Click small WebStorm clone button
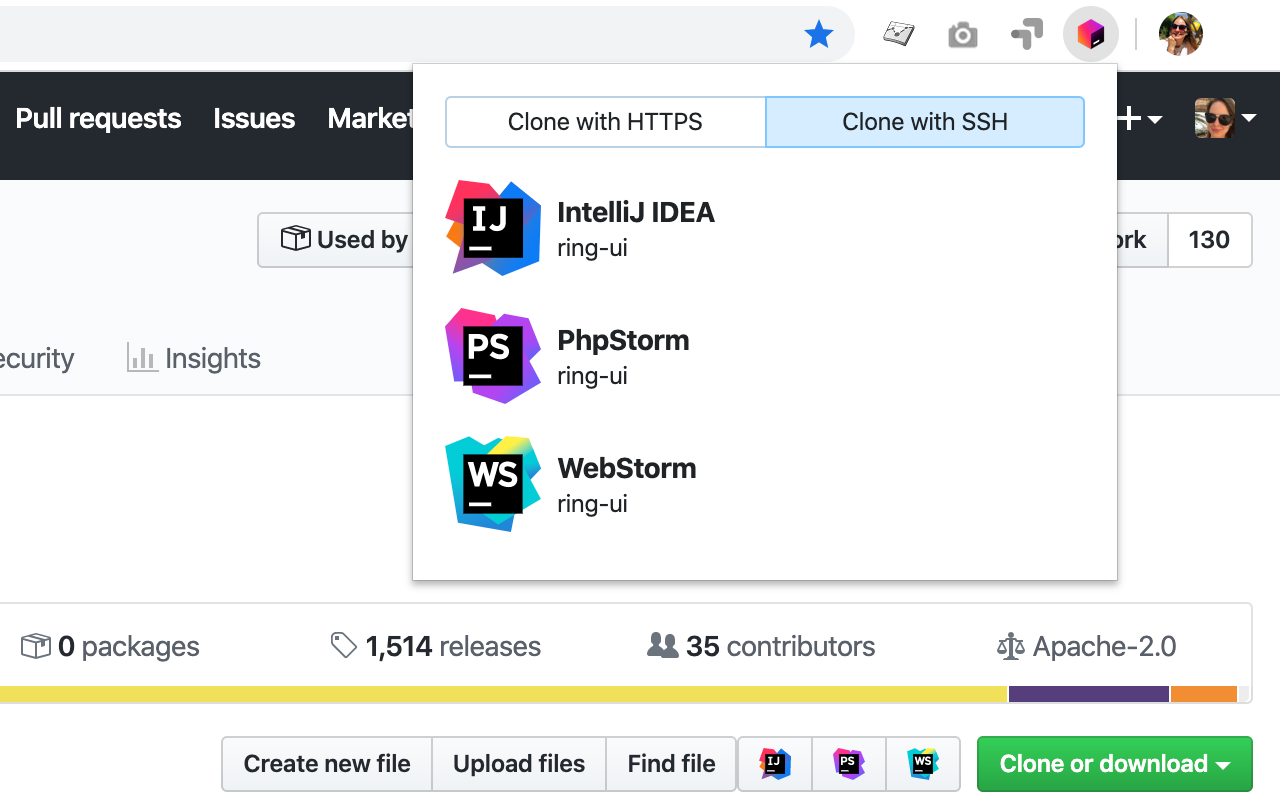The width and height of the screenshot is (1280, 800). click(923, 764)
